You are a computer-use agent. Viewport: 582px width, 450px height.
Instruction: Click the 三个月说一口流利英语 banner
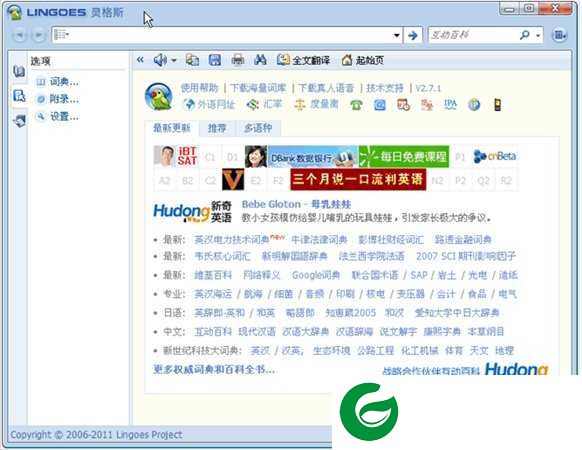[358, 179]
